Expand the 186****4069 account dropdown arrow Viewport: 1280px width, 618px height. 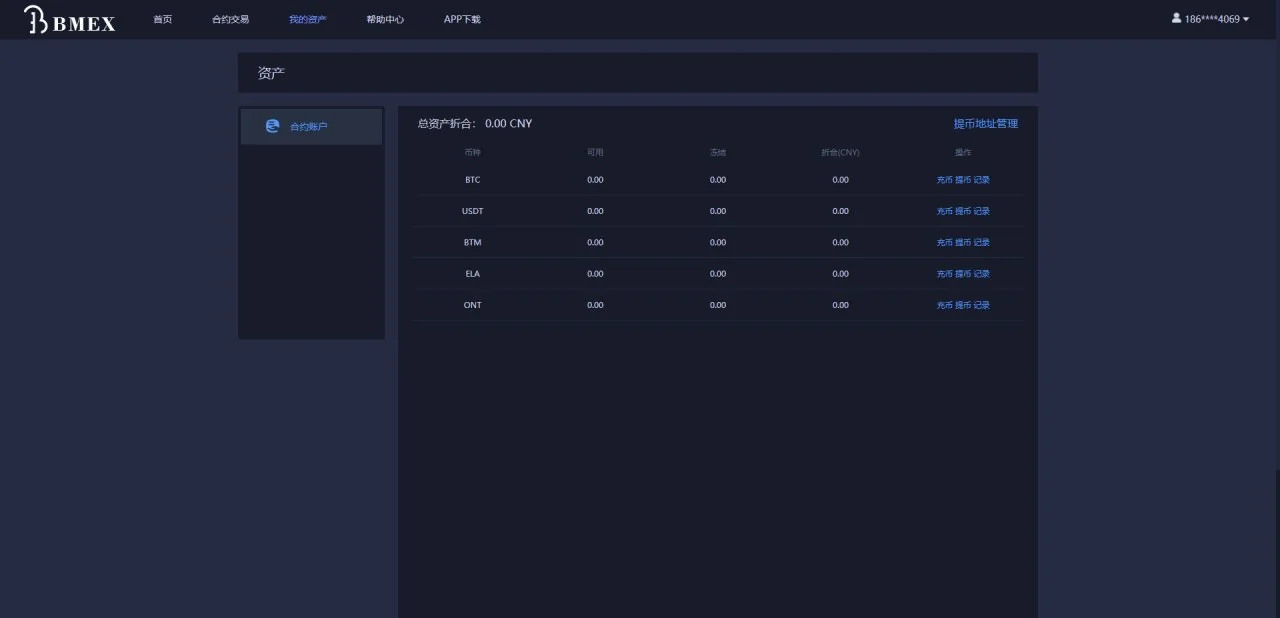click(1246, 19)
